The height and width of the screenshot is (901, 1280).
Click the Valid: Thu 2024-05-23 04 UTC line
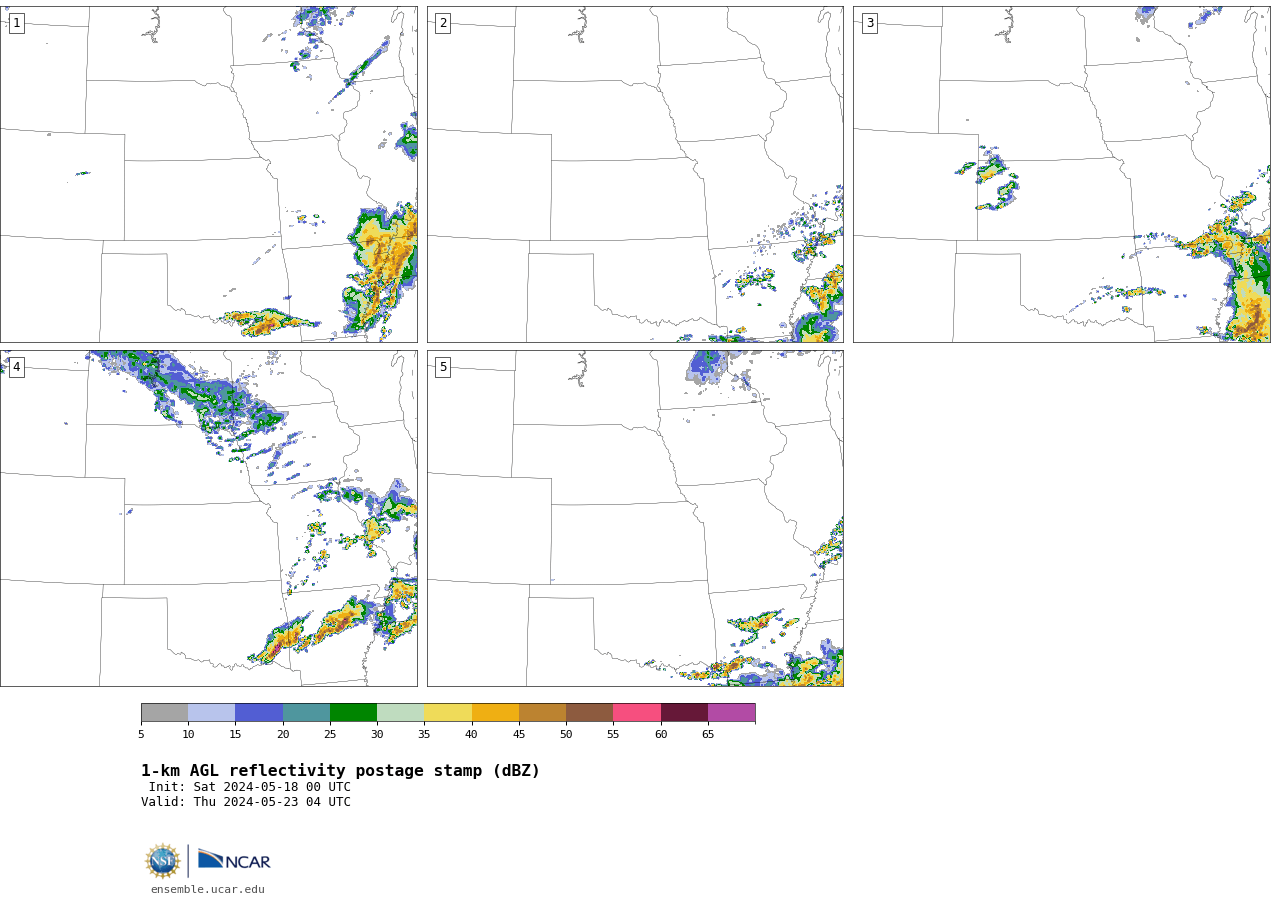pos(246,802)
